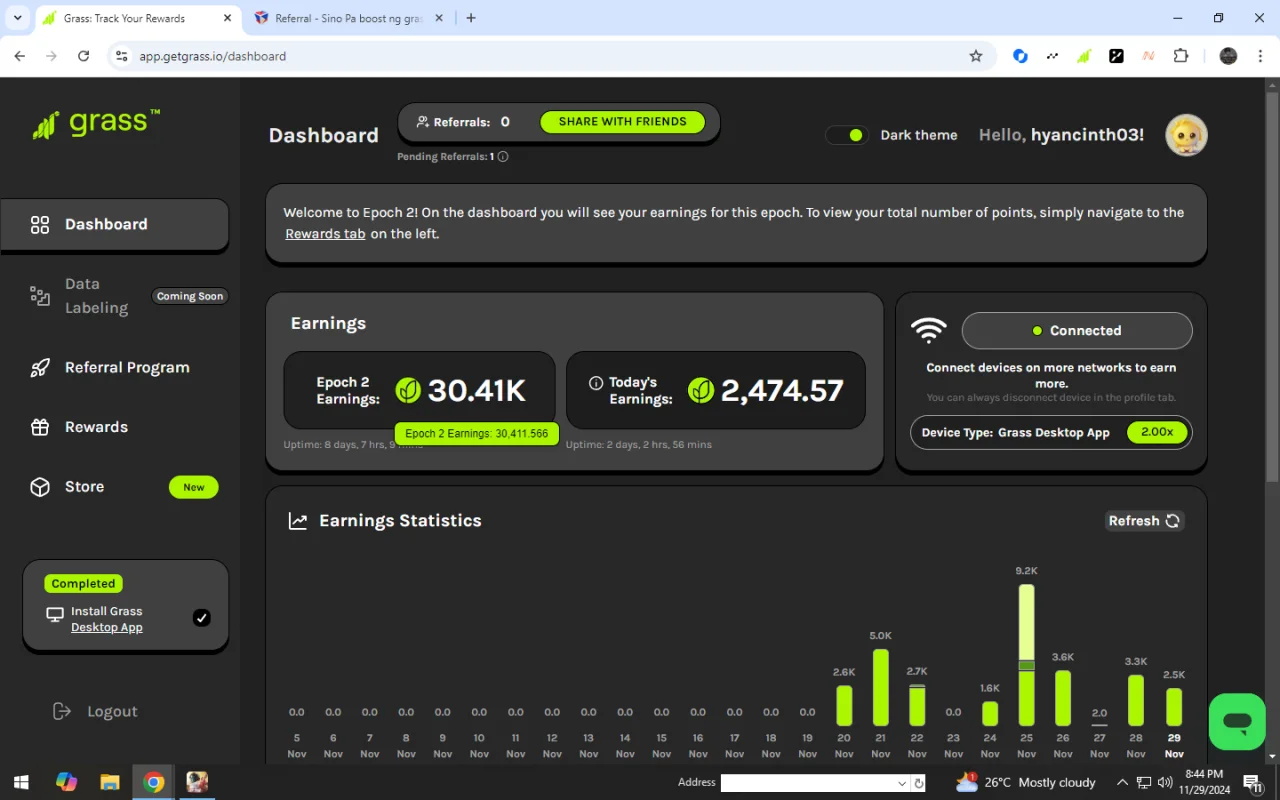The image size is (1280, 800).
Task: Click the 20 Nov 2.6K bar
Action: click(844, 706)
